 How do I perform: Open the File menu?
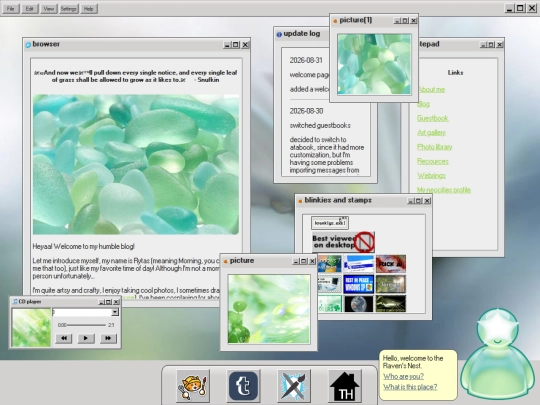pyautogui.click(x=11, y=9)
